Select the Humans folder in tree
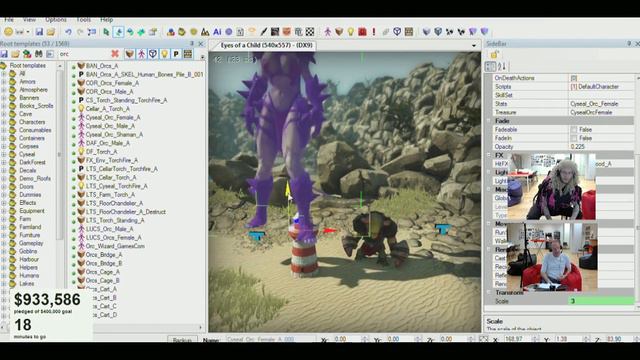 point(29,276)
